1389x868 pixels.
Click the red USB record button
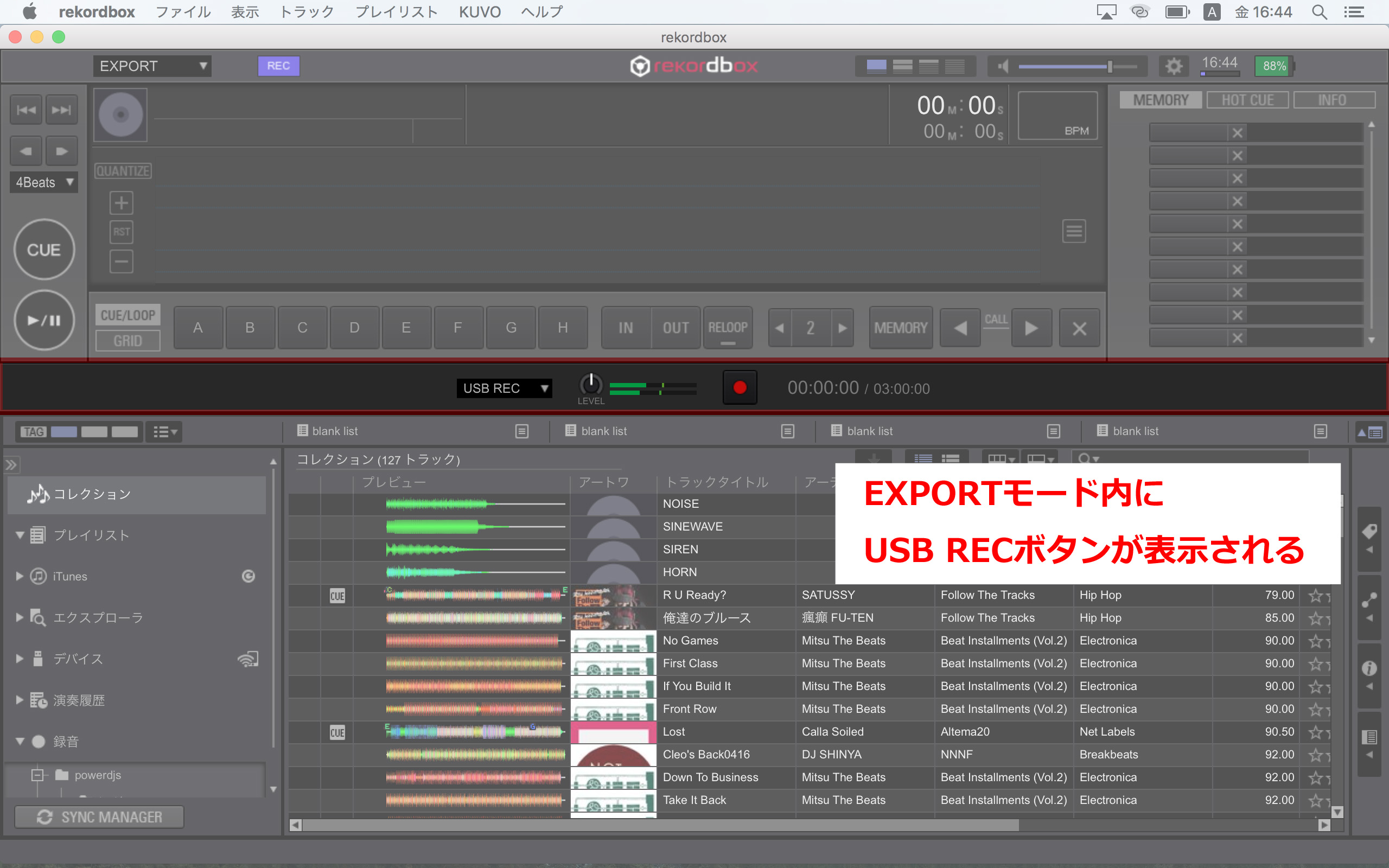click(x=740, y=387)
